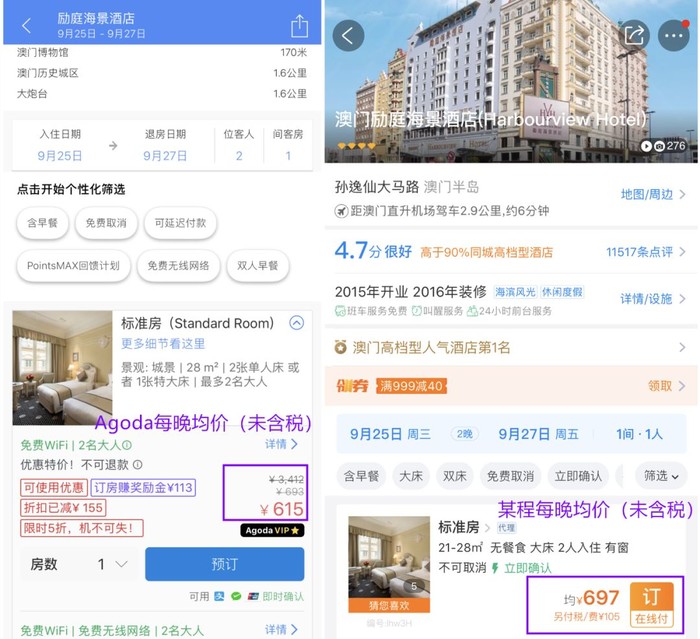Select the 9月25日 check-in date field
Viewport: 700px width, 639px height.
click(60, 156)
